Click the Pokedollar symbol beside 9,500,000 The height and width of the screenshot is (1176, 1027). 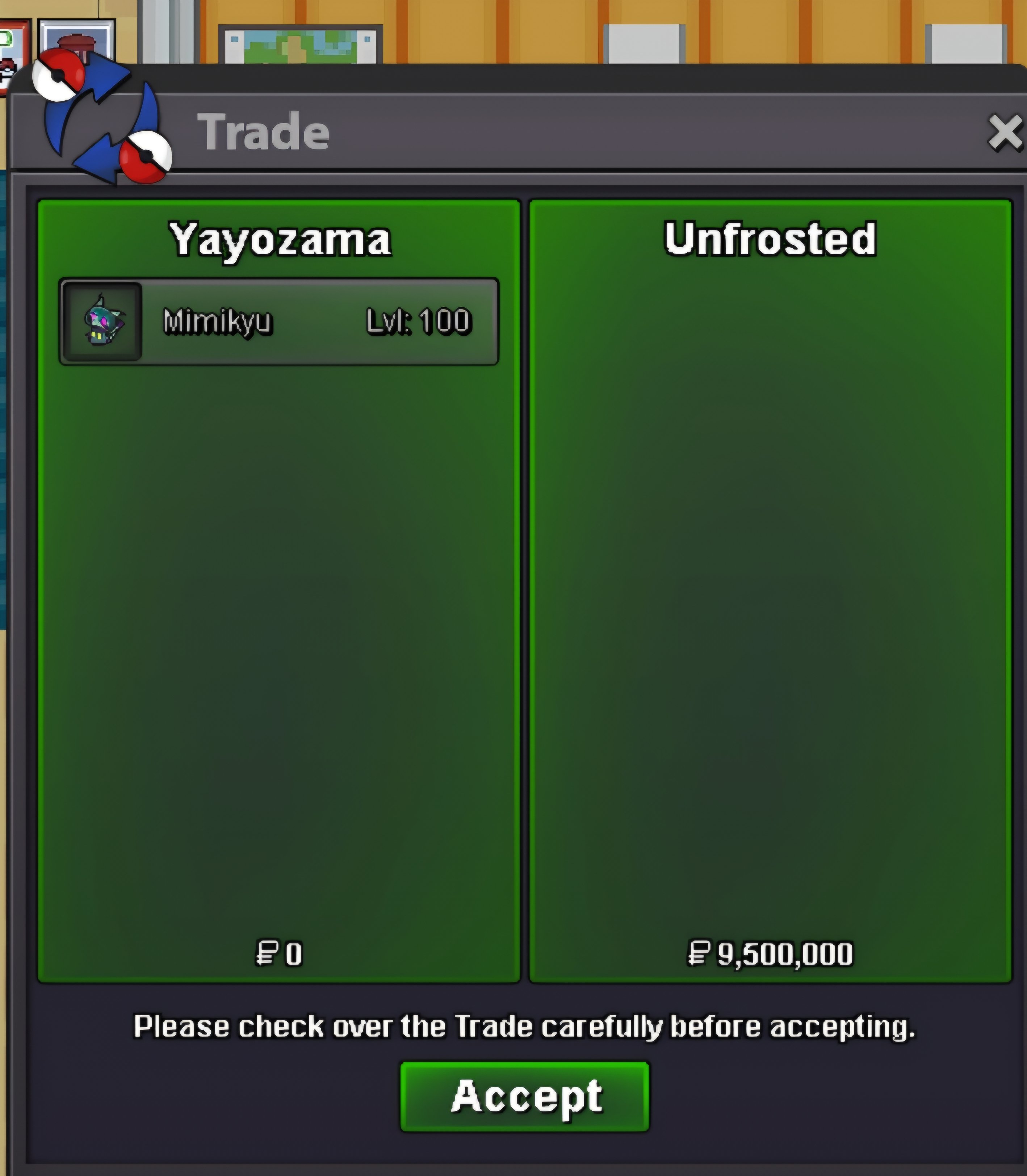[x=699, y=954]
